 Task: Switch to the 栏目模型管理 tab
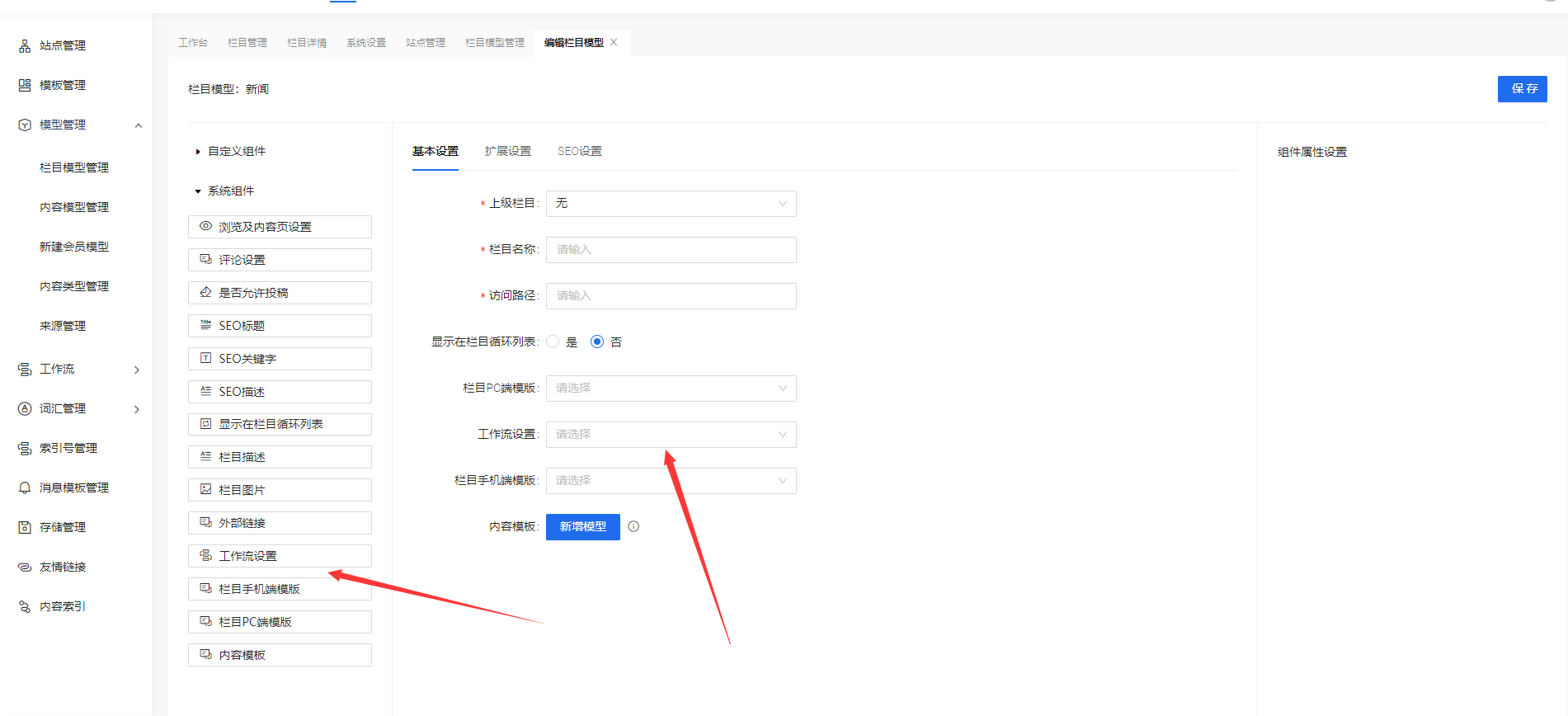click(495, 43)
